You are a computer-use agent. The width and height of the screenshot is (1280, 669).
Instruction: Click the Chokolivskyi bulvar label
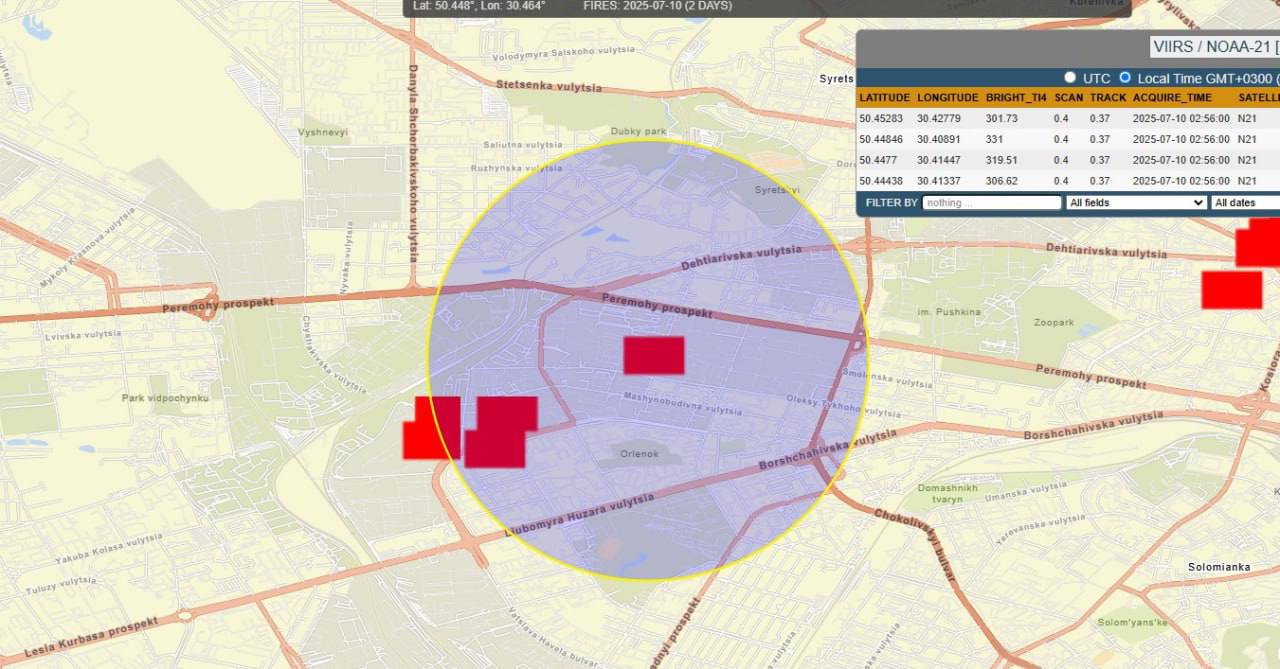(x=916, y=547)
